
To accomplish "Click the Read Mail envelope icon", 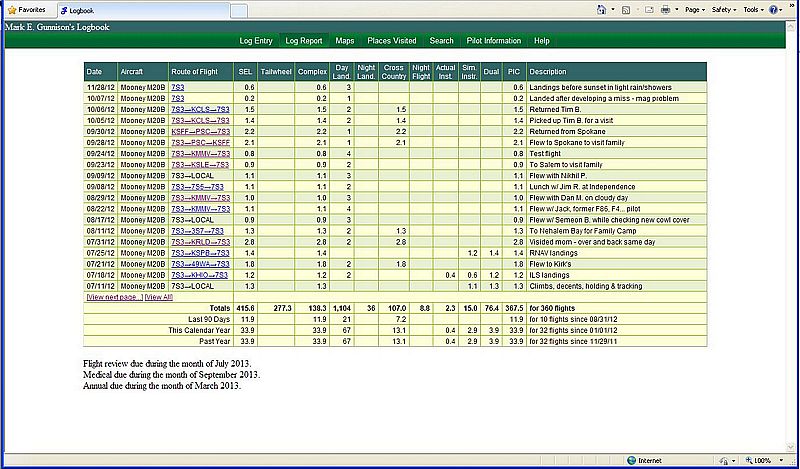I will pos(649,10).
